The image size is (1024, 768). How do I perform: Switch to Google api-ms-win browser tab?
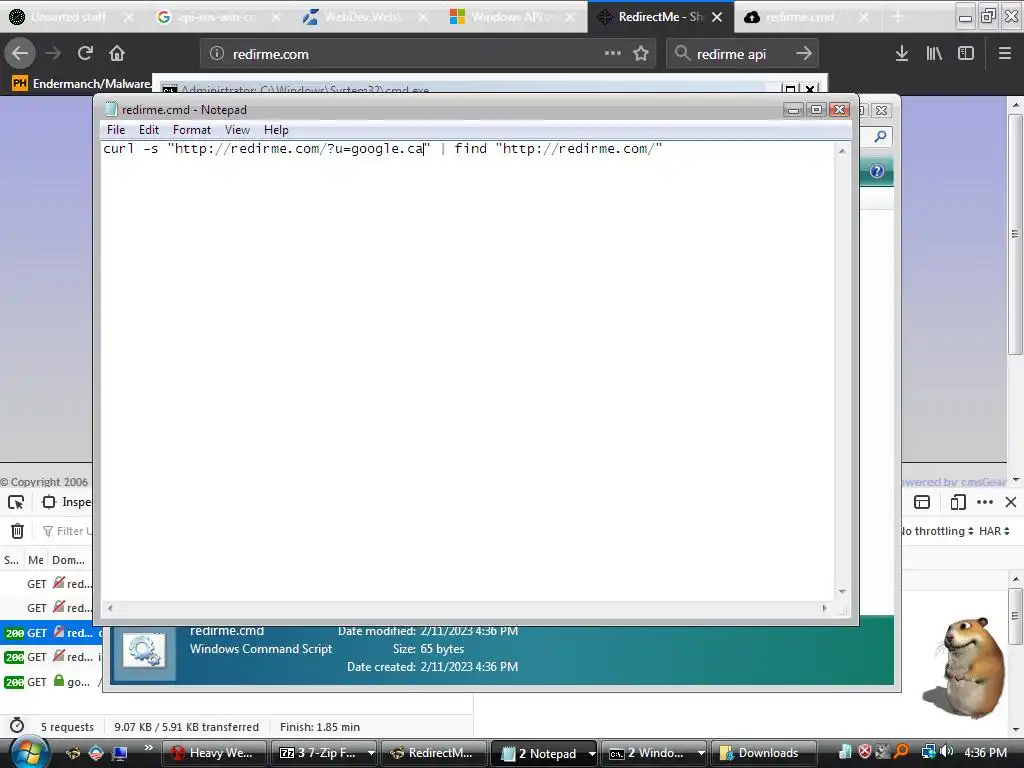pos(216,17)
